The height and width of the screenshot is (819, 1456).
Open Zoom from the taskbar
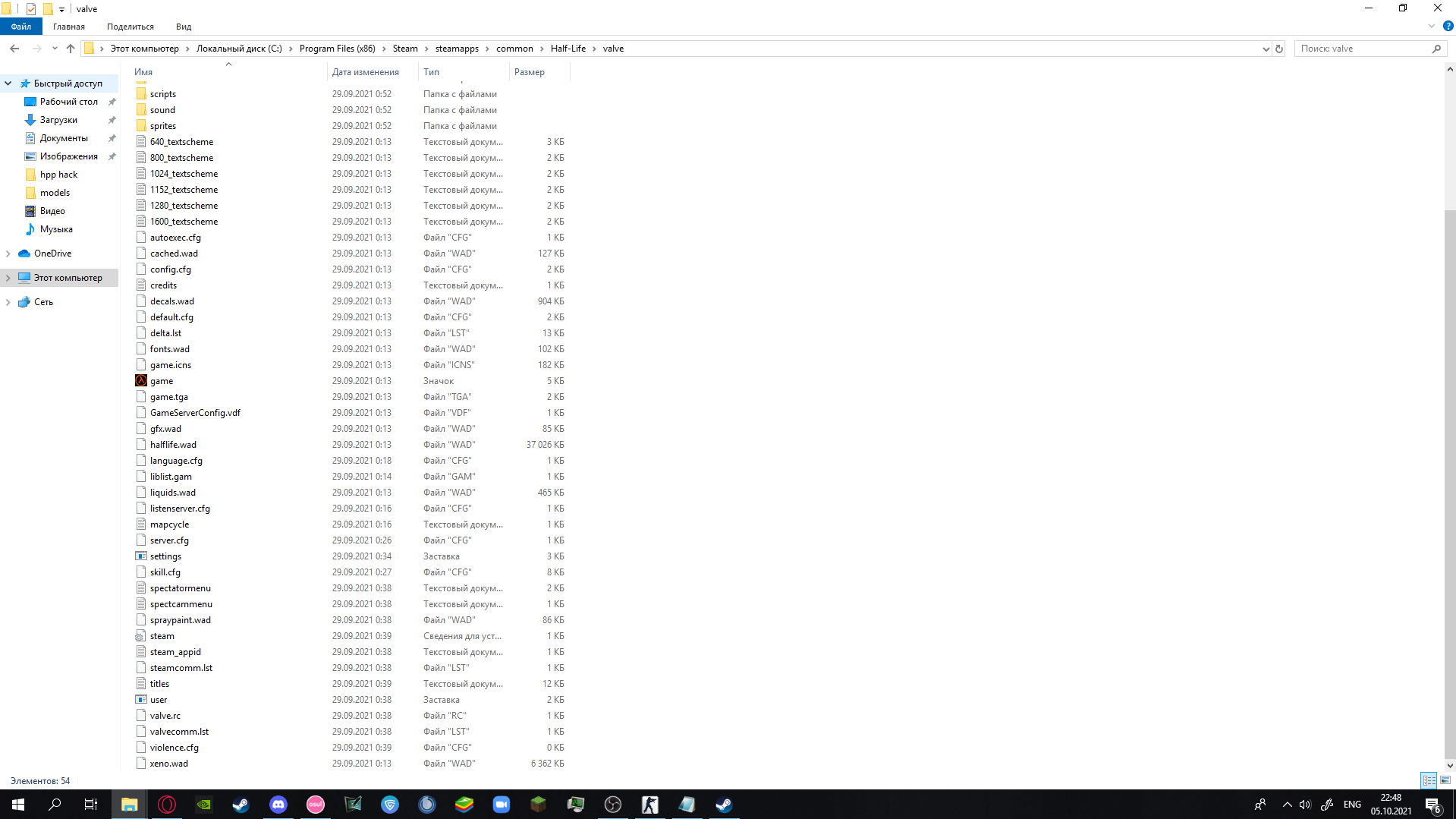(x=502, y=805)
